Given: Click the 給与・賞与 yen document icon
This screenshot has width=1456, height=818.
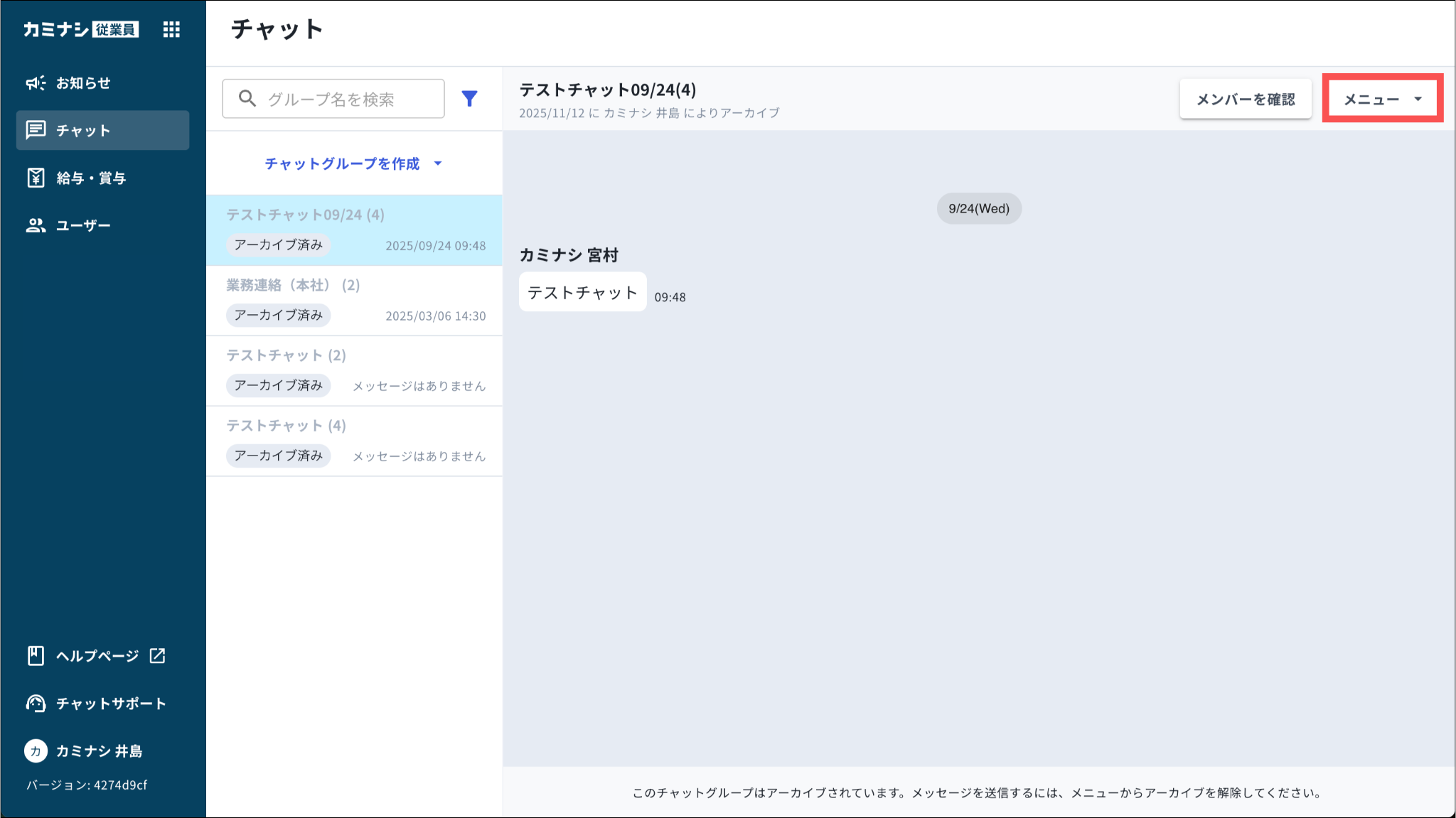Looking at the screenshot, I should pos(36,178).
